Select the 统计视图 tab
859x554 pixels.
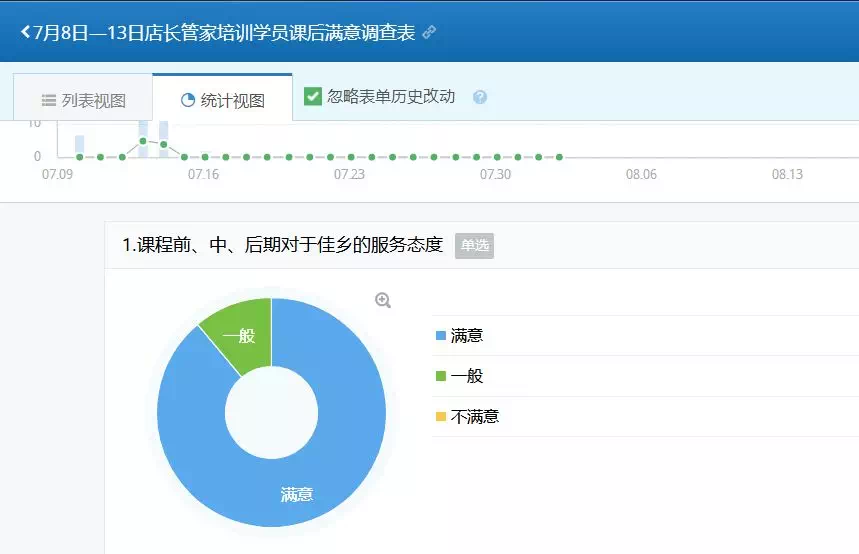point(222,101)
